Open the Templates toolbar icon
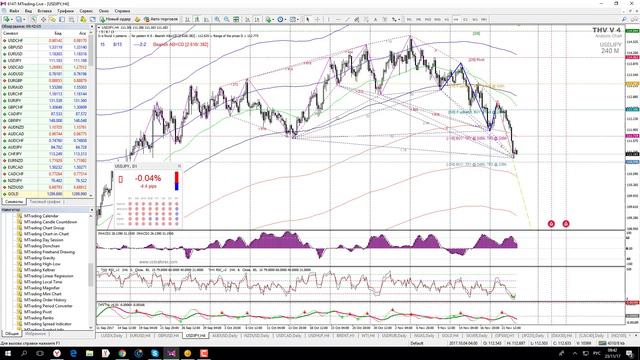 [293, 19]
